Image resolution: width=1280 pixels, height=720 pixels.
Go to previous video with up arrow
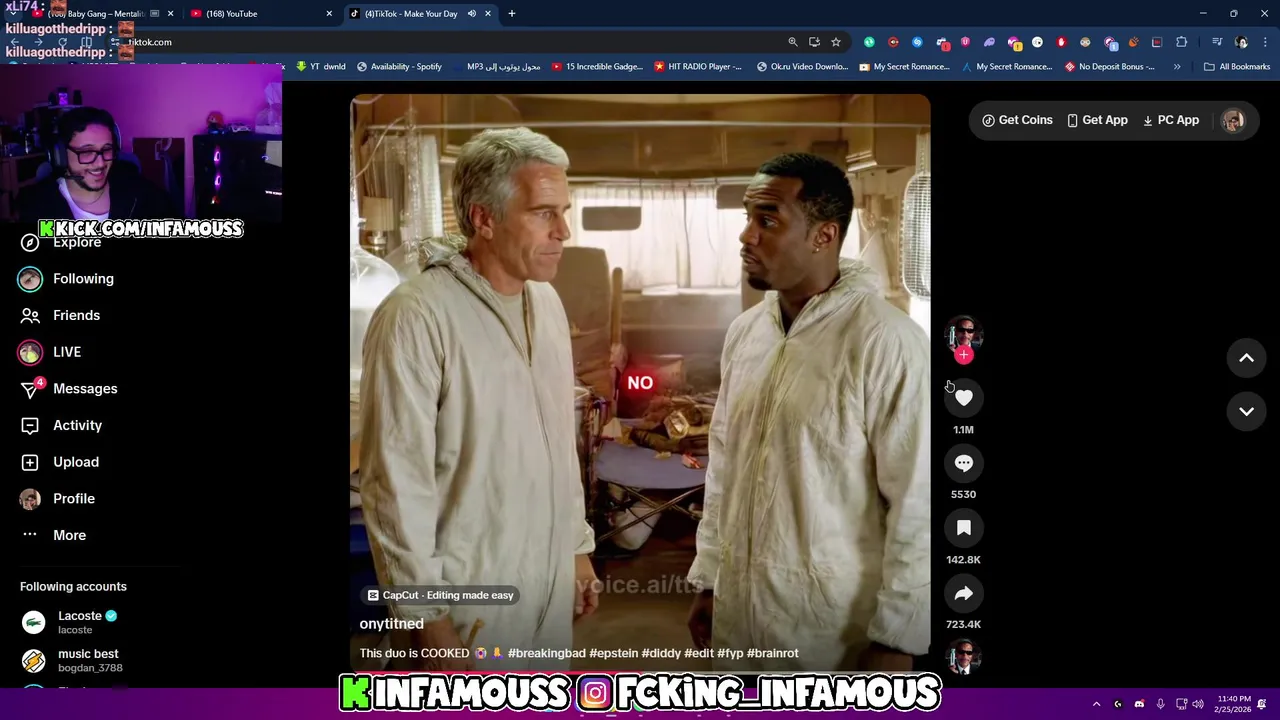(1247, 358)
